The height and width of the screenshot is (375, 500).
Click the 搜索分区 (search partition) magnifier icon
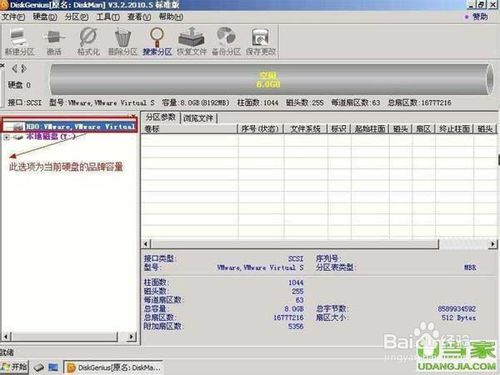click(x=157, y=42)
